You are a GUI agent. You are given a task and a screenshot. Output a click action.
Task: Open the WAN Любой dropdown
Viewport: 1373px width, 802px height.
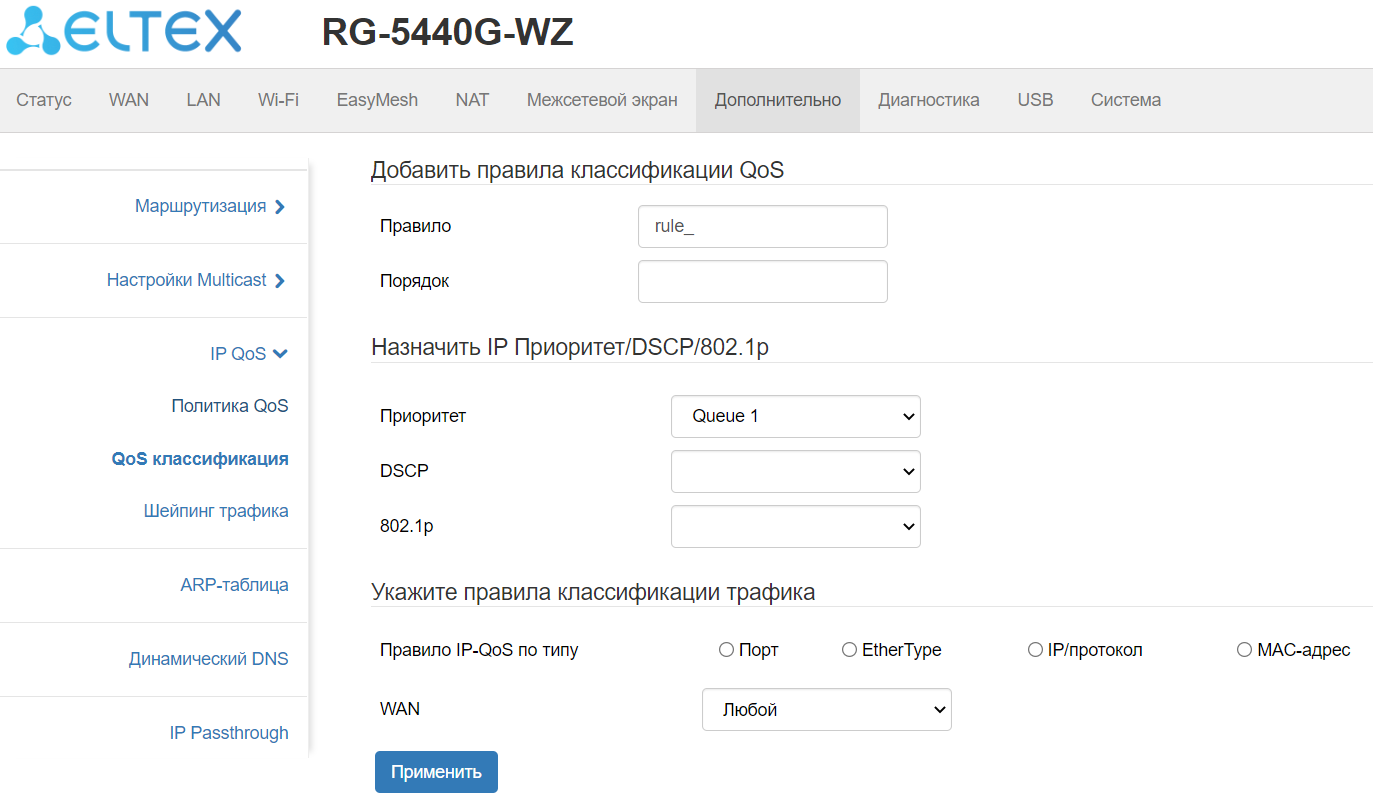[826, 710]
